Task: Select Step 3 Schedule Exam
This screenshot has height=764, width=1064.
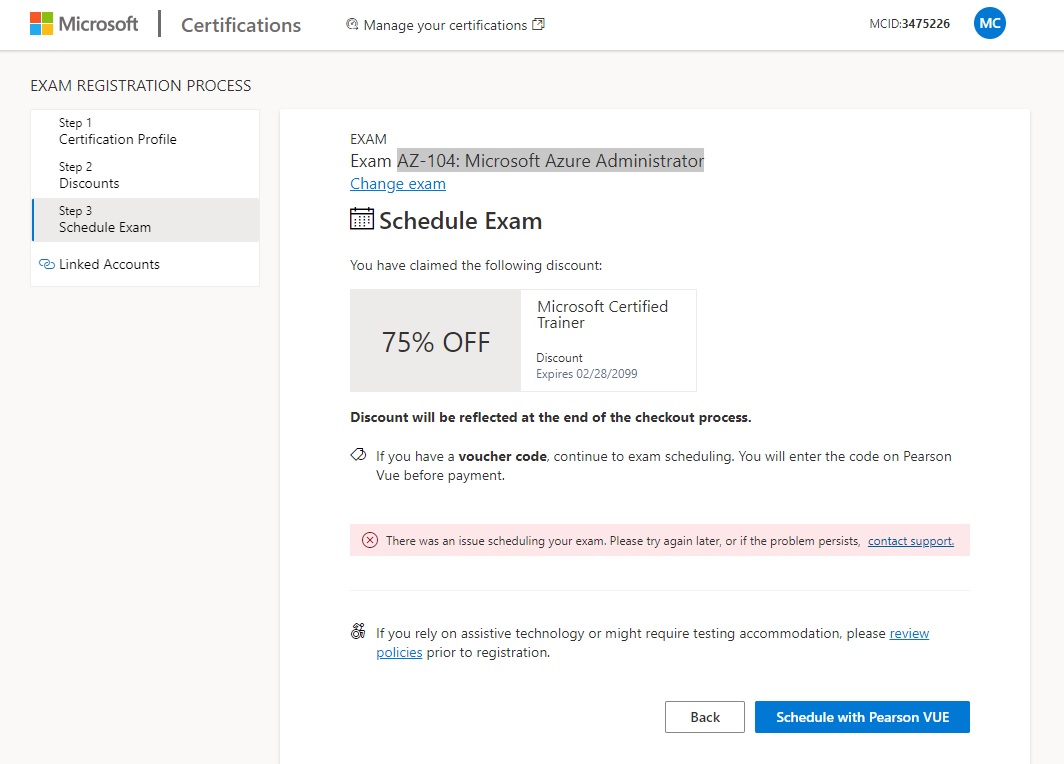Action: click(145, 220)
